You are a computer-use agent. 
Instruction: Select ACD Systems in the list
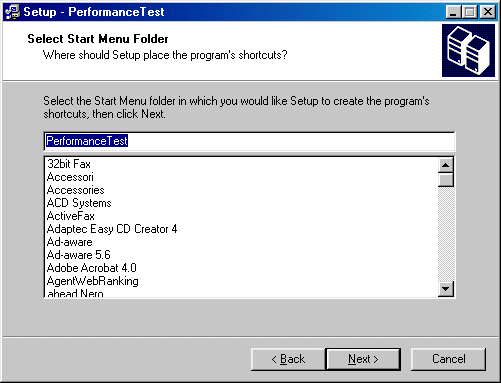(x=79, y=203)
